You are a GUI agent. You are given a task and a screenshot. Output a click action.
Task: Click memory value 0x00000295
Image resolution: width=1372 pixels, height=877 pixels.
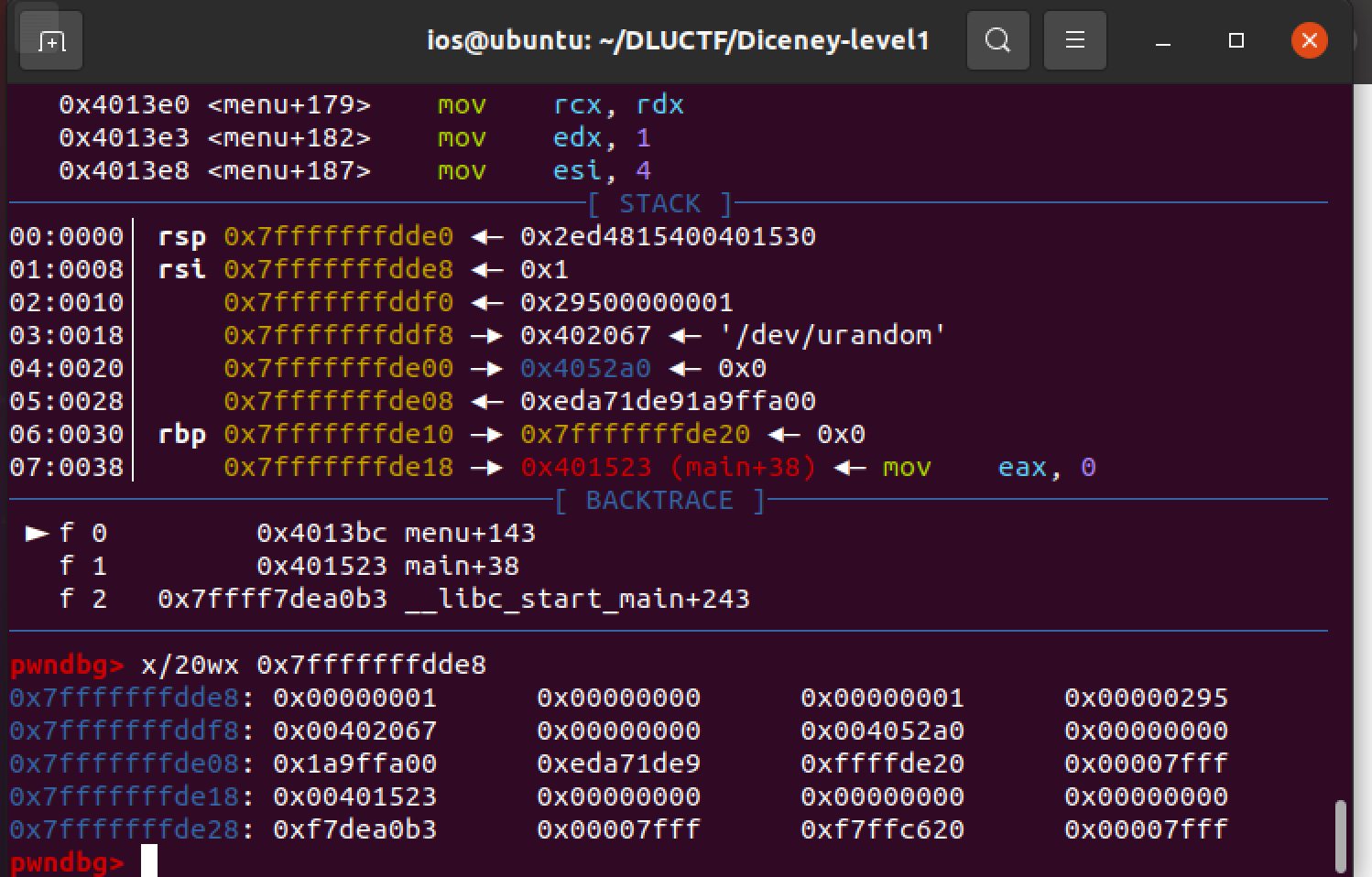click(x=1146, y=698)
